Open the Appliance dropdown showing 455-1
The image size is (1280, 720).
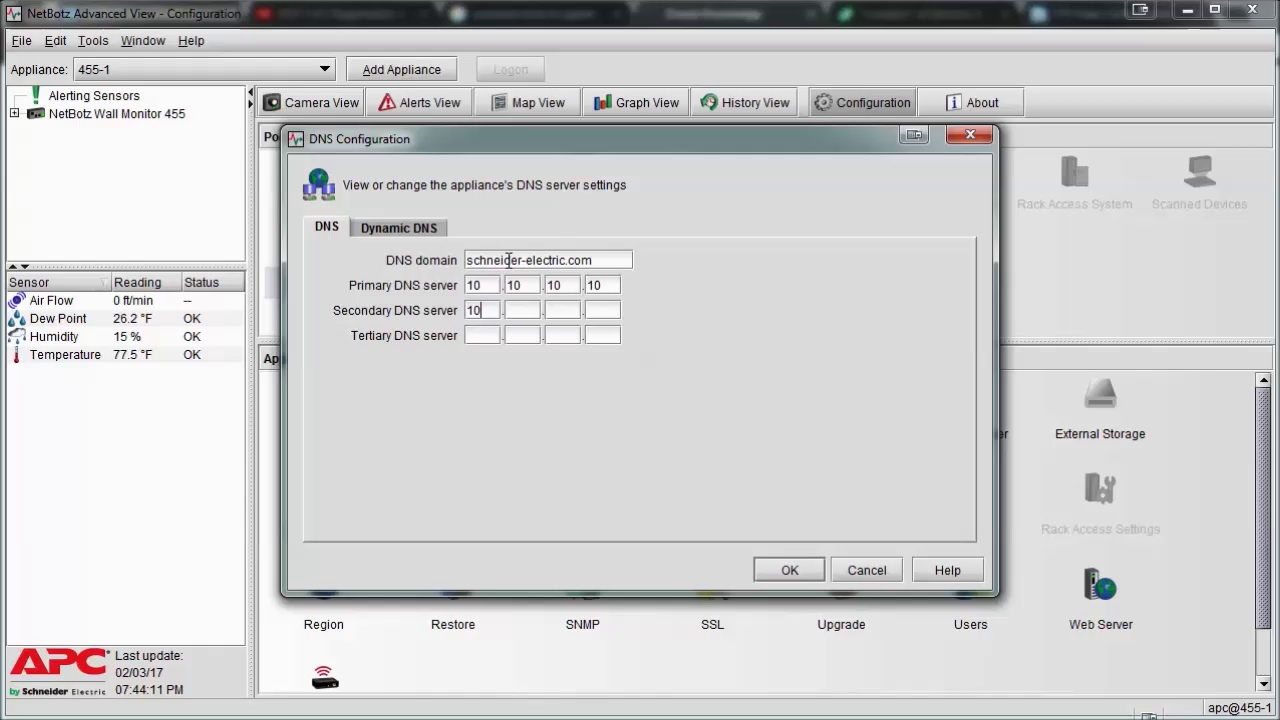coord(204,69)
